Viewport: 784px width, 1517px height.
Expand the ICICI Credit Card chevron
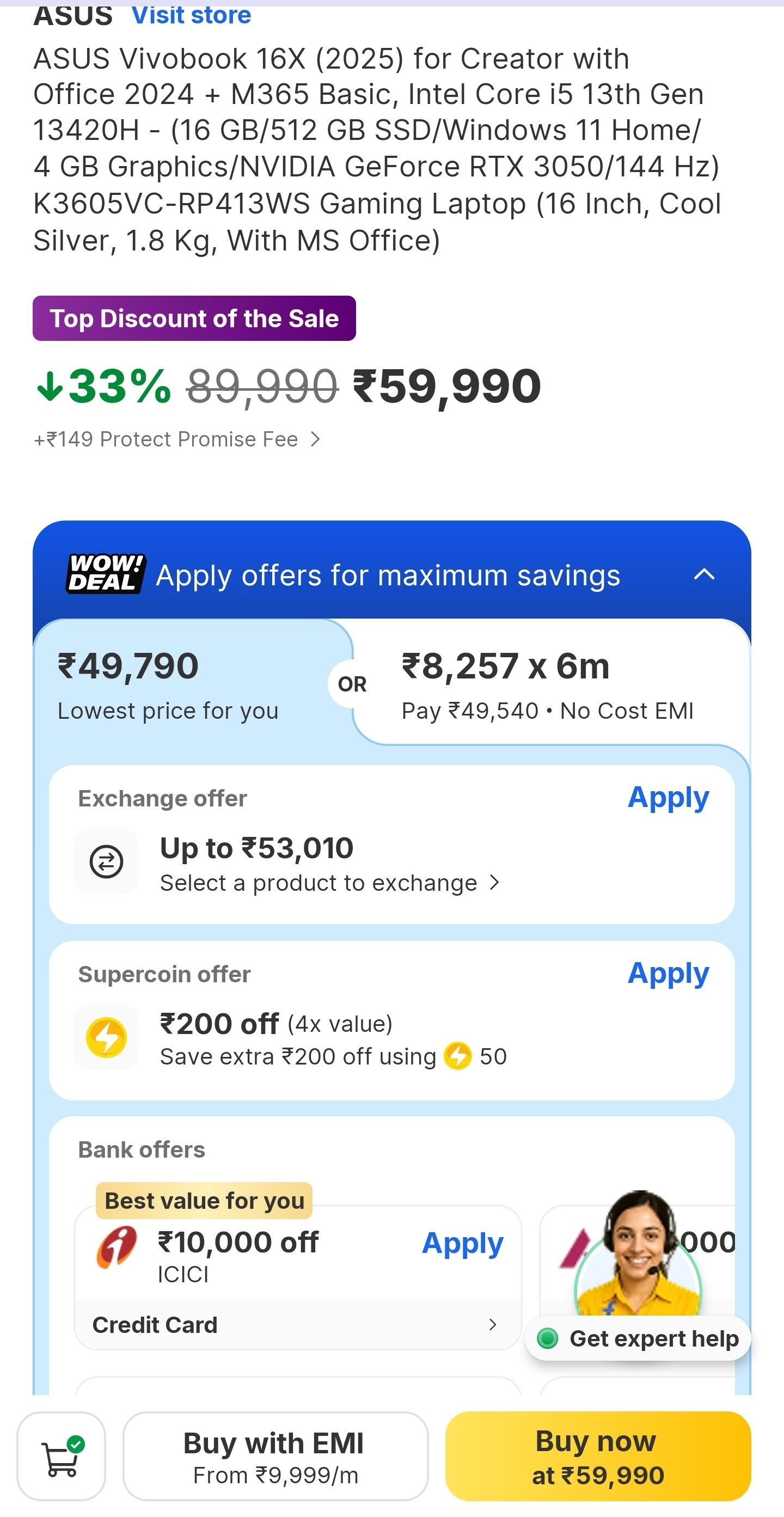[x=492, y=1324]
